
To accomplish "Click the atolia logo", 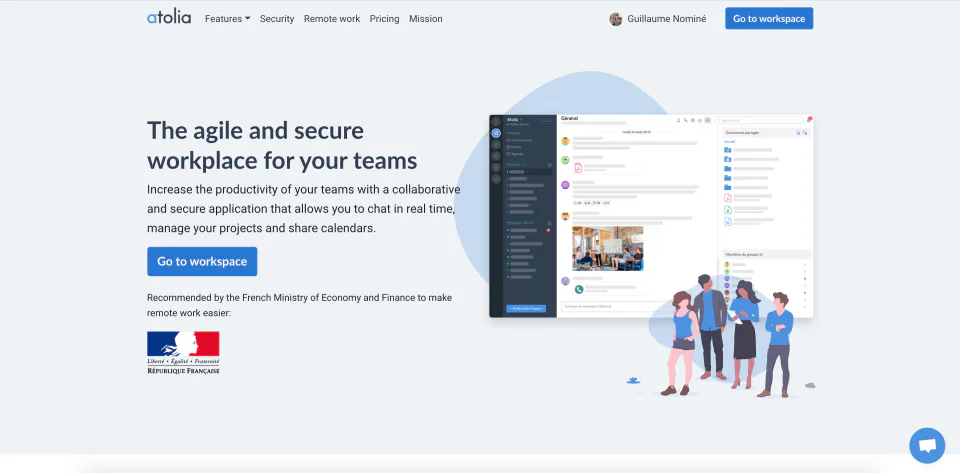I will point(169,18).
